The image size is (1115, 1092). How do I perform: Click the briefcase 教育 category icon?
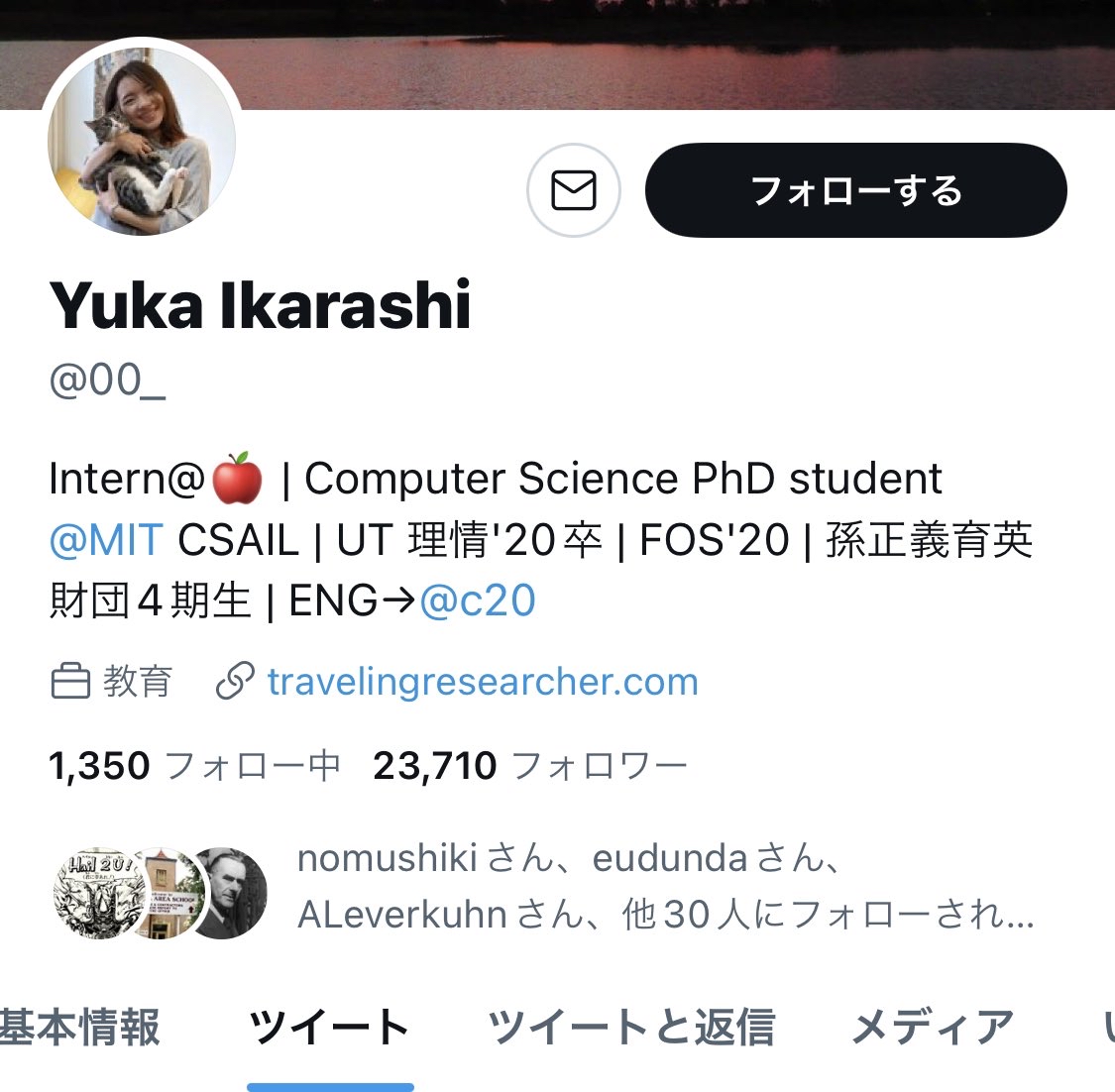pos(70,681)
